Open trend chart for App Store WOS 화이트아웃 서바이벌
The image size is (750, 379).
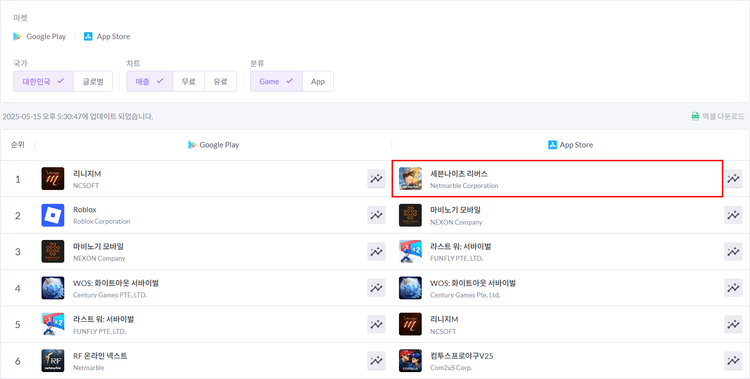pyautogui.click(x=733, y=288)
